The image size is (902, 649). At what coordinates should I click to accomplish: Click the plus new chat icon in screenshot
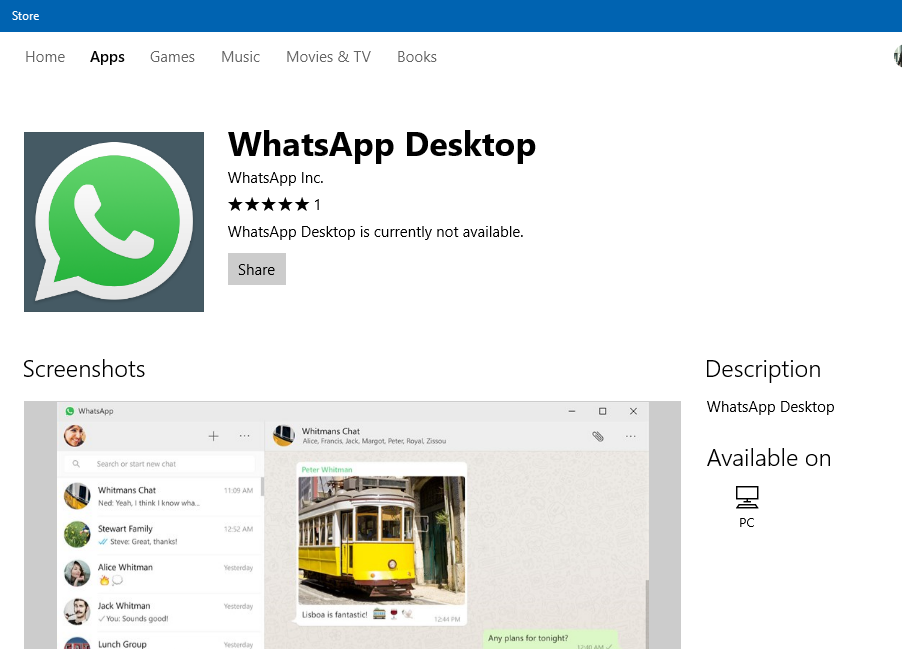(x=213, y=436)
